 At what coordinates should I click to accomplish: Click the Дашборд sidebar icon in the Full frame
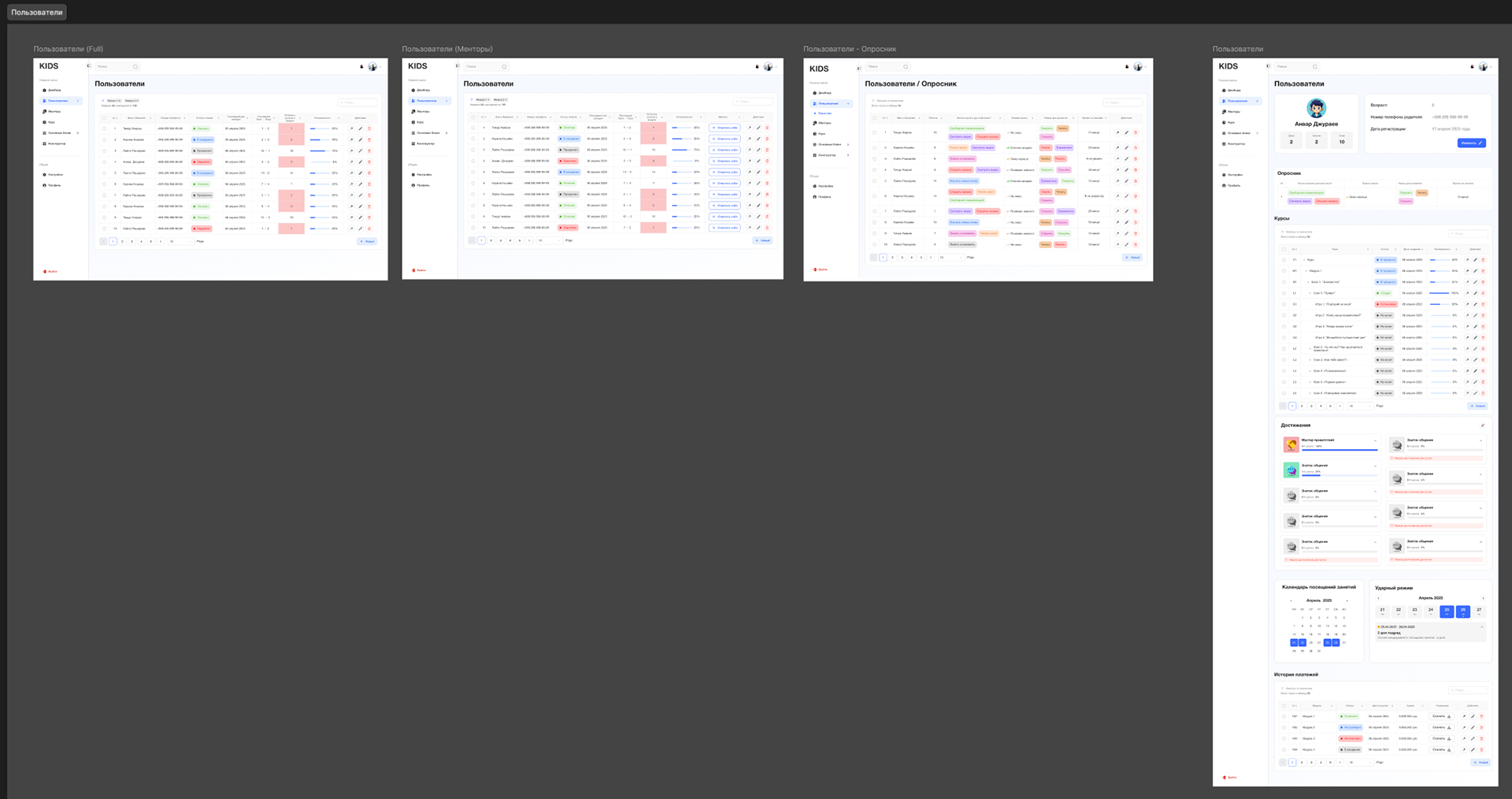pyautogui.click(x=45, y=90)
